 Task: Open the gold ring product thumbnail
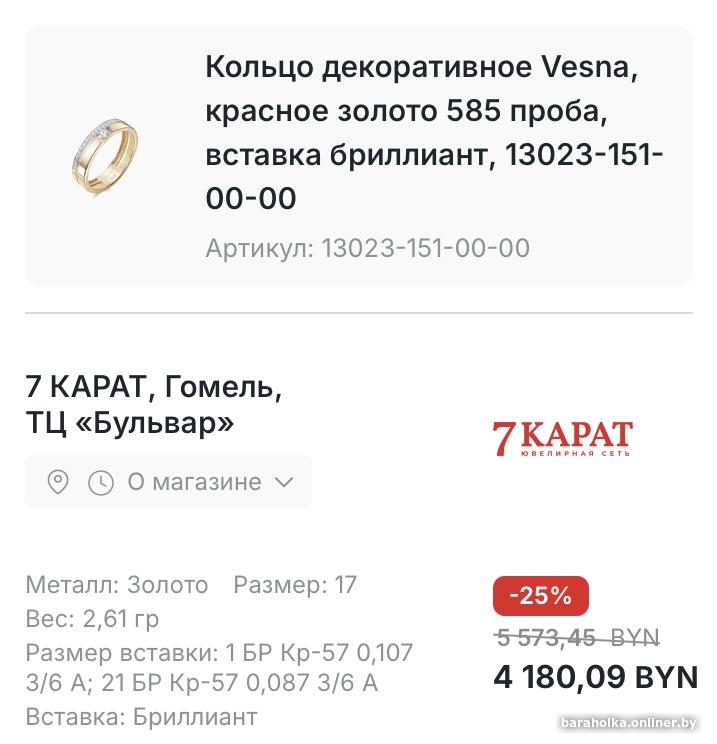point(107,156)
